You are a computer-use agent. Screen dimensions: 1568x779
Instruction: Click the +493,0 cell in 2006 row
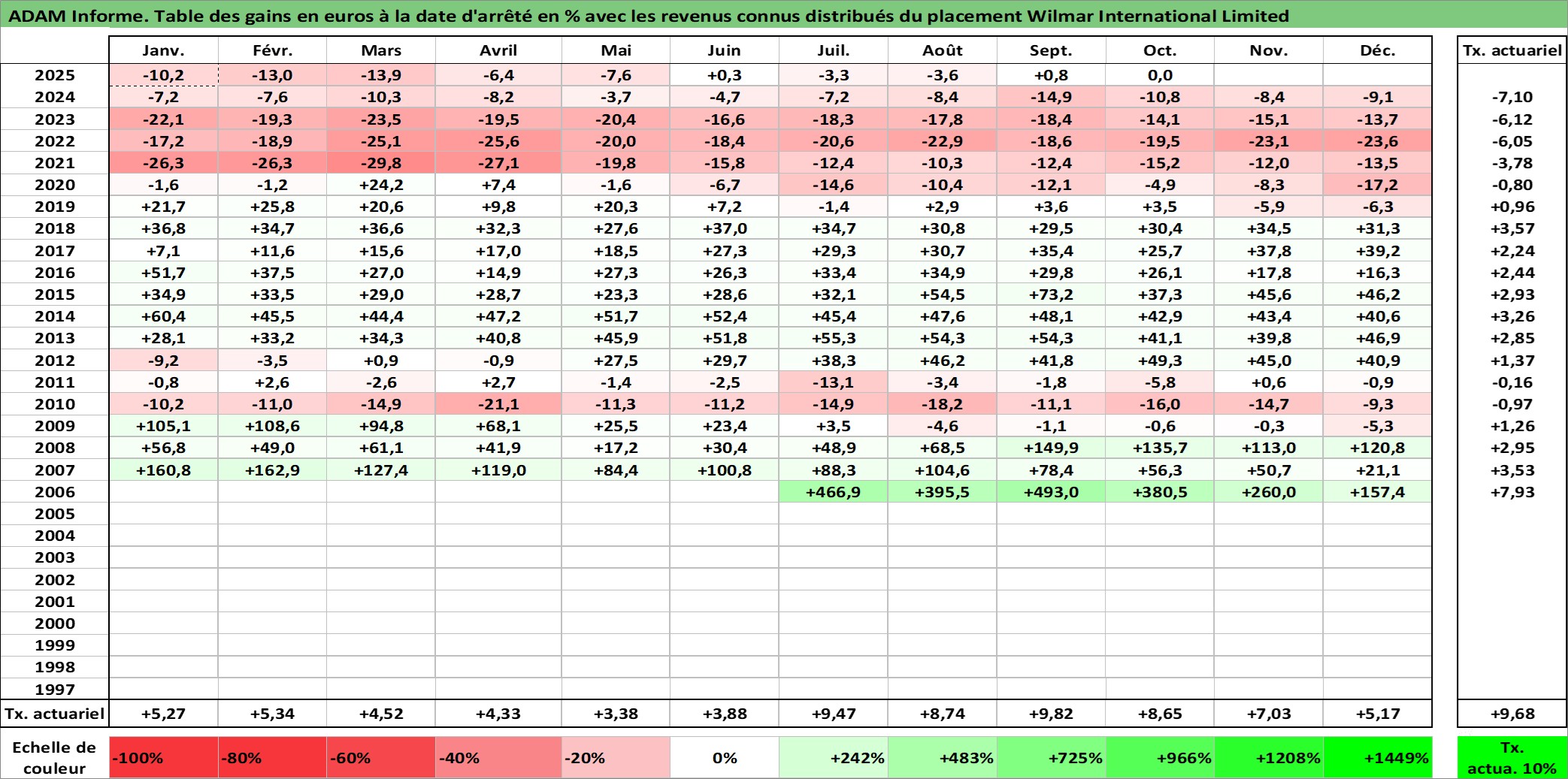pos(1051,492)
